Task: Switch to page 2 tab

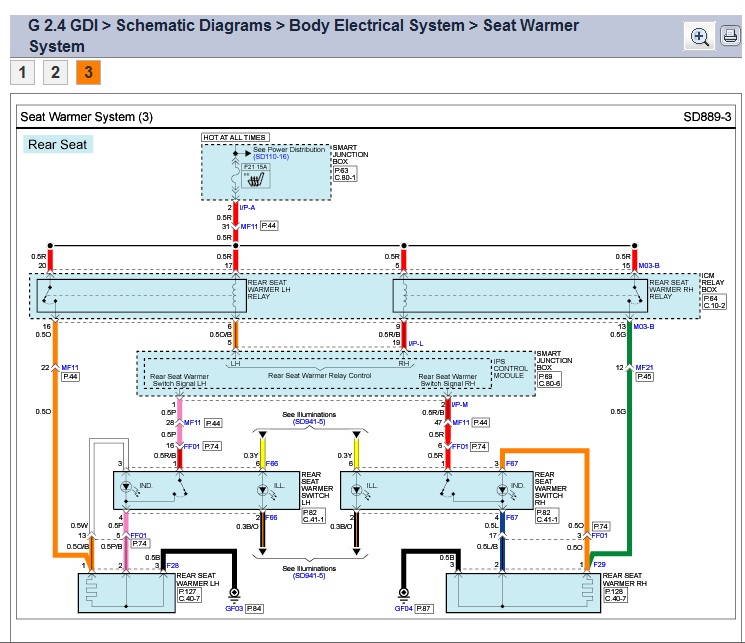Action: click(56, 72)
